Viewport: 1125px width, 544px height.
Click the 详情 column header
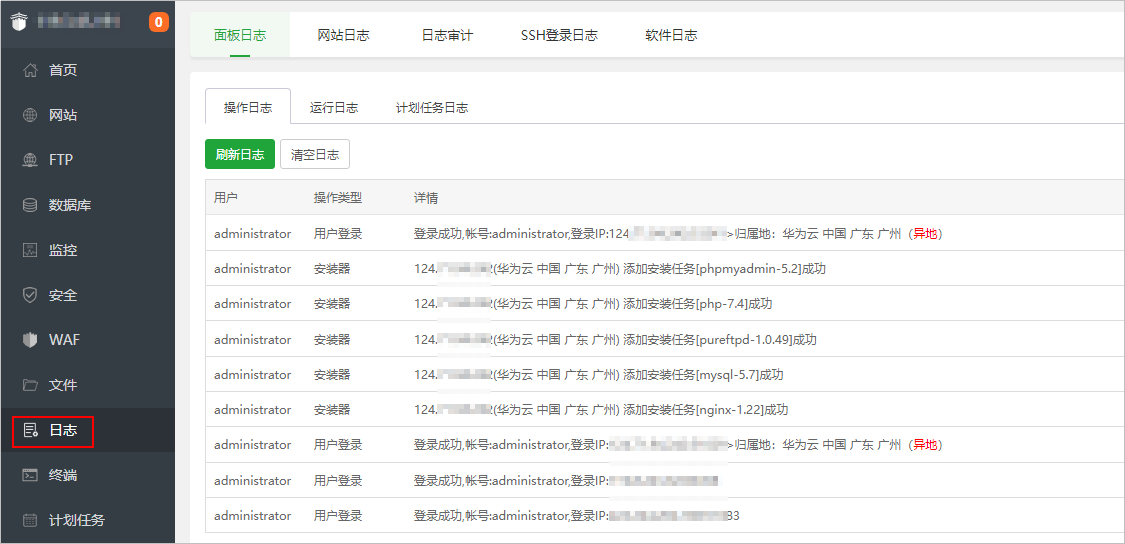[427, 197]
